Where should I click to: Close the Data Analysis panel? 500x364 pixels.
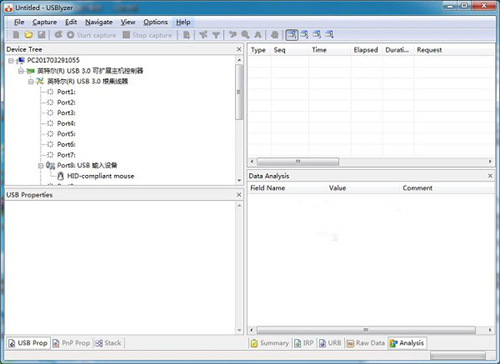pos(490,176)
